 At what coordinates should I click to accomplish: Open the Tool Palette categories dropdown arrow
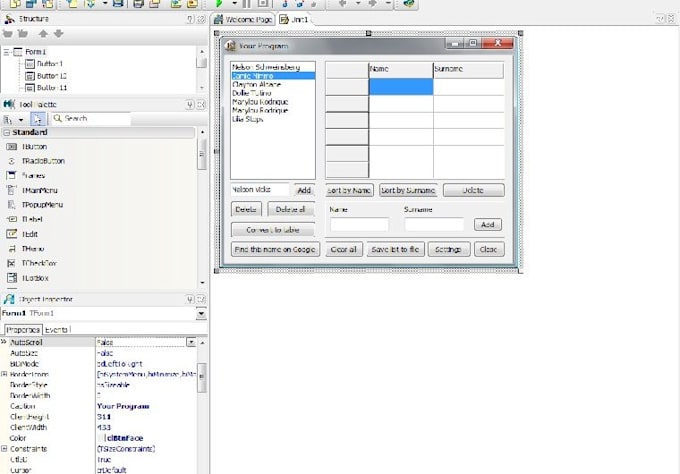(21, 120)
